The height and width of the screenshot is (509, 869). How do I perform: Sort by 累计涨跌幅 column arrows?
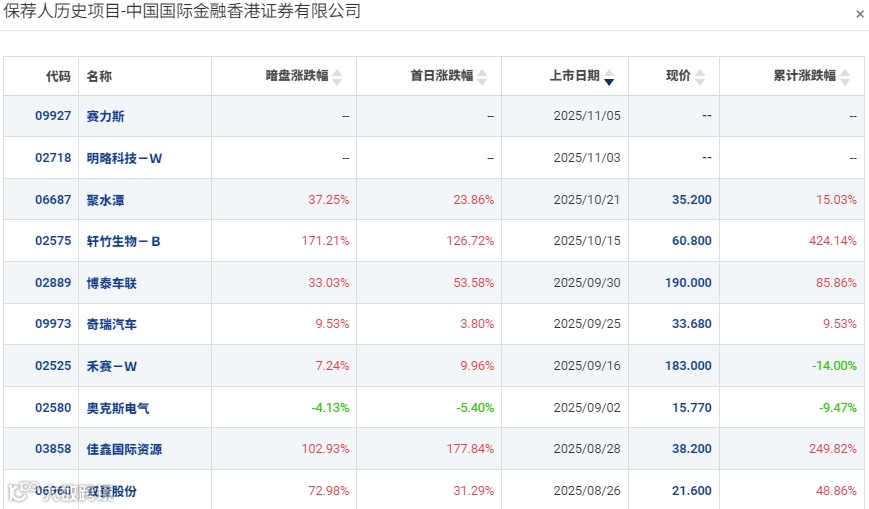tap(845, 77)
